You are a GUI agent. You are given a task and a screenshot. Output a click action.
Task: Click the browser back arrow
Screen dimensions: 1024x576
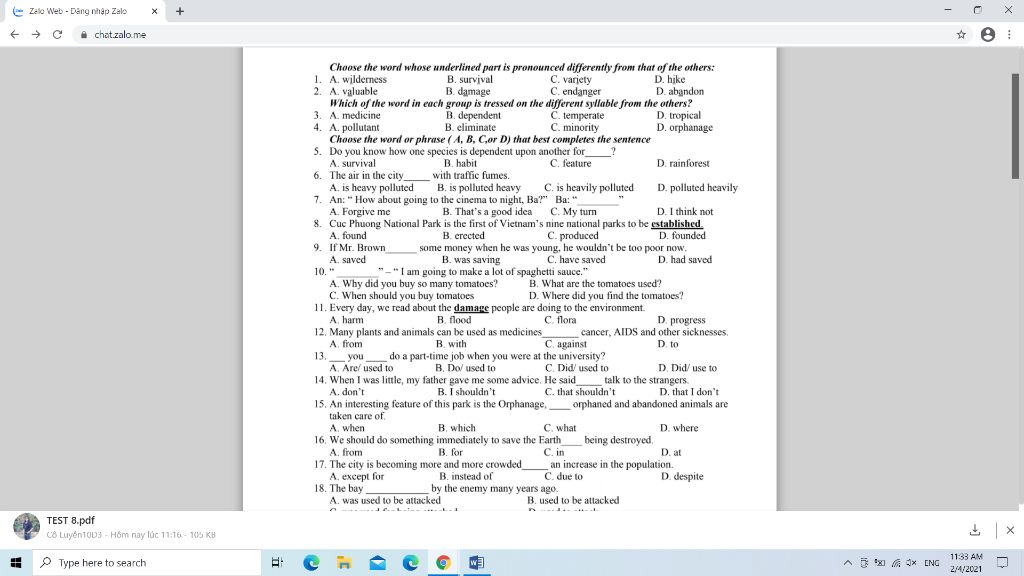(14, 35)
